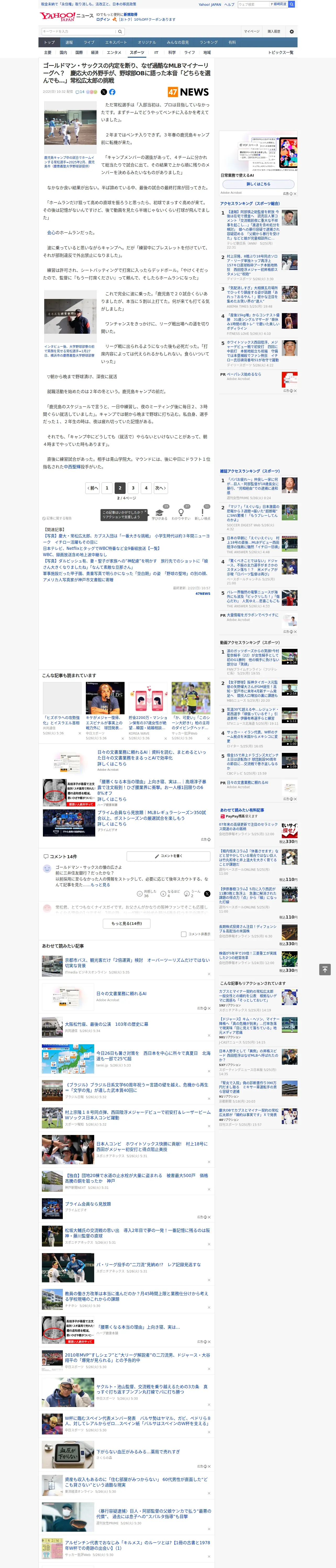Click the search magnifier beside the keyword field
336x1568 pixels.
(121, 31)
